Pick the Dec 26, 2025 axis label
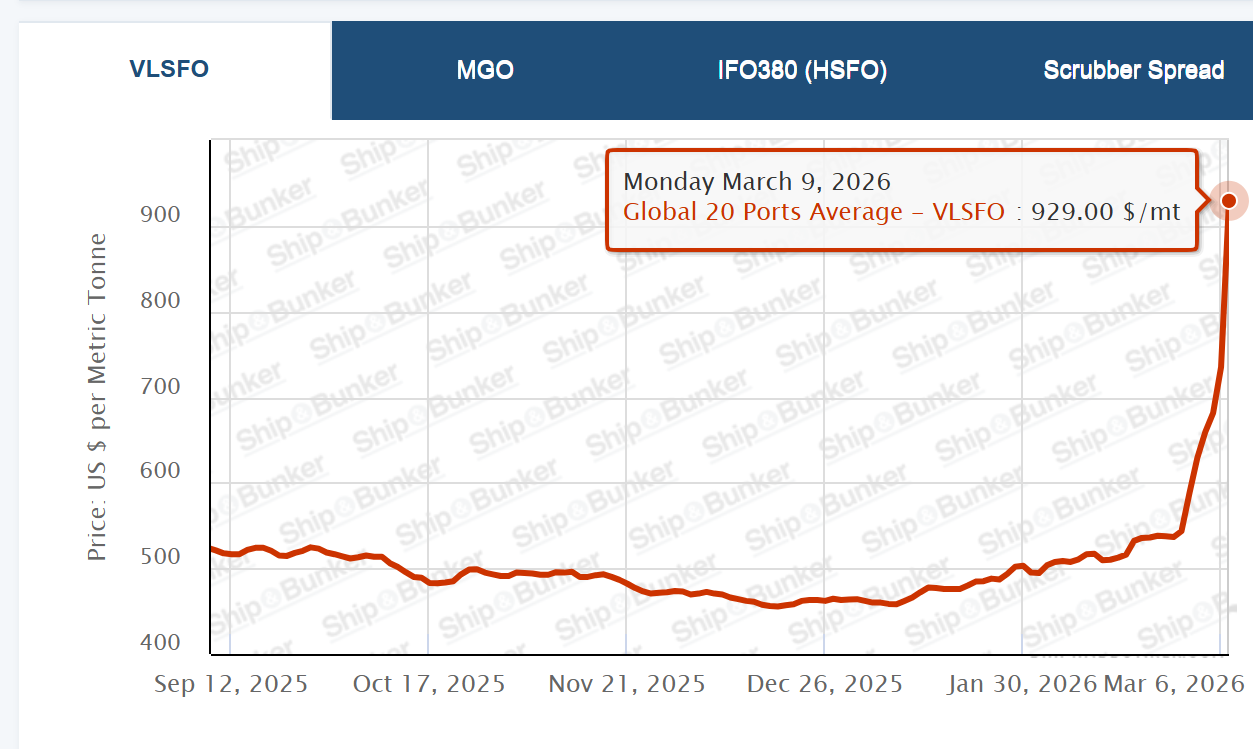The width and height of the screenshot is (1253, 749). (x=825, y=684)
